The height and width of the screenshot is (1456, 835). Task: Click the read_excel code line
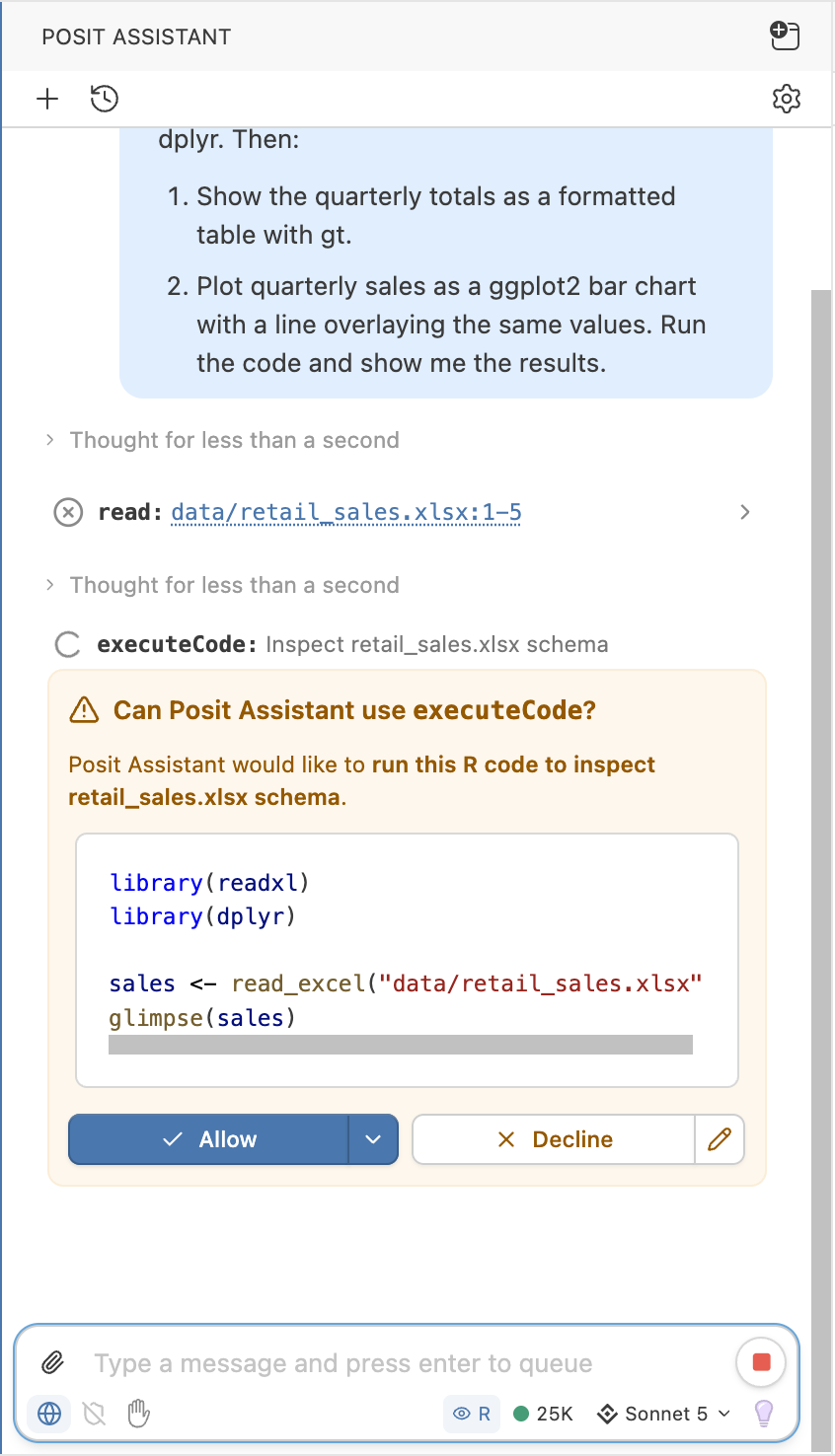406,983
